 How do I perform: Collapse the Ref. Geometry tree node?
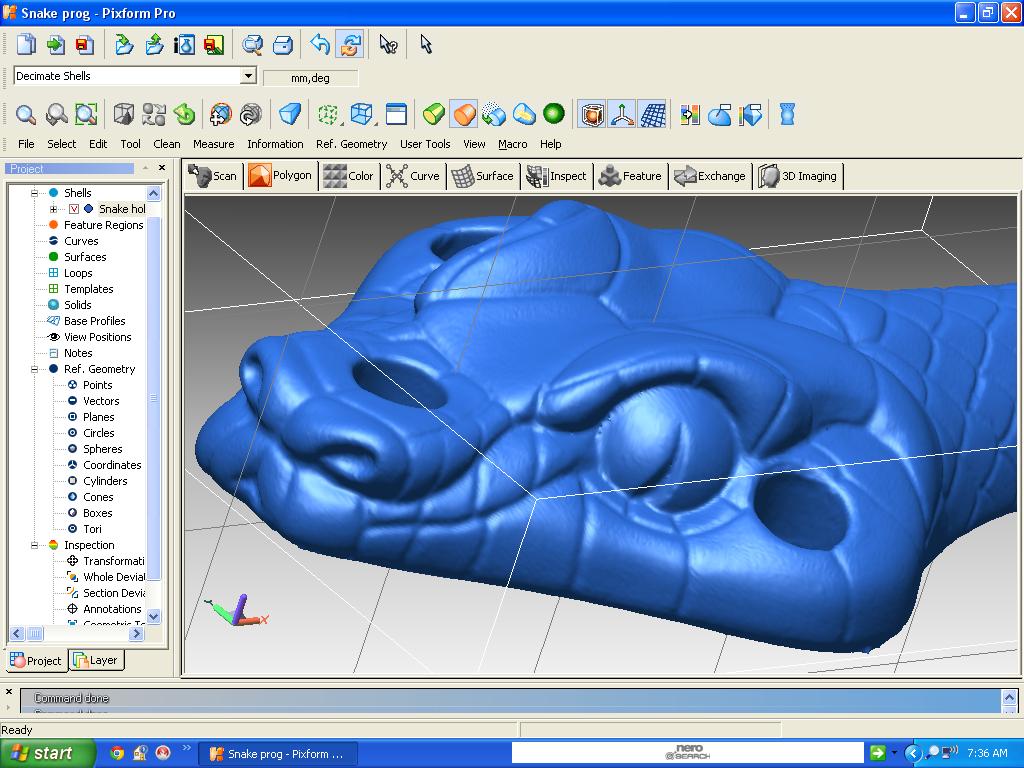tap(35, 369)
